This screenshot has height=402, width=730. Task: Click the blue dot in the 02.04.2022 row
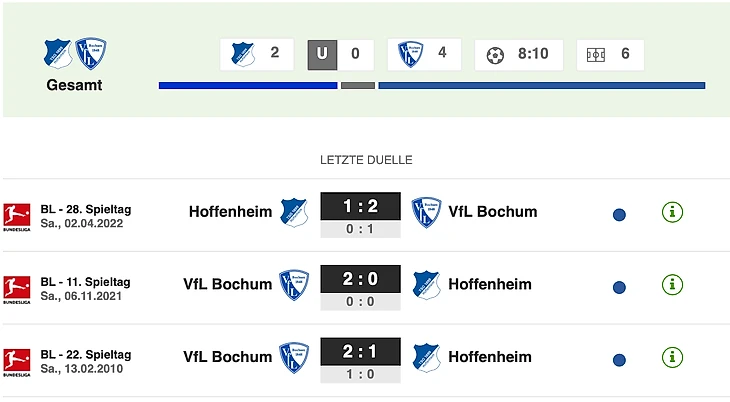point(619,214)
